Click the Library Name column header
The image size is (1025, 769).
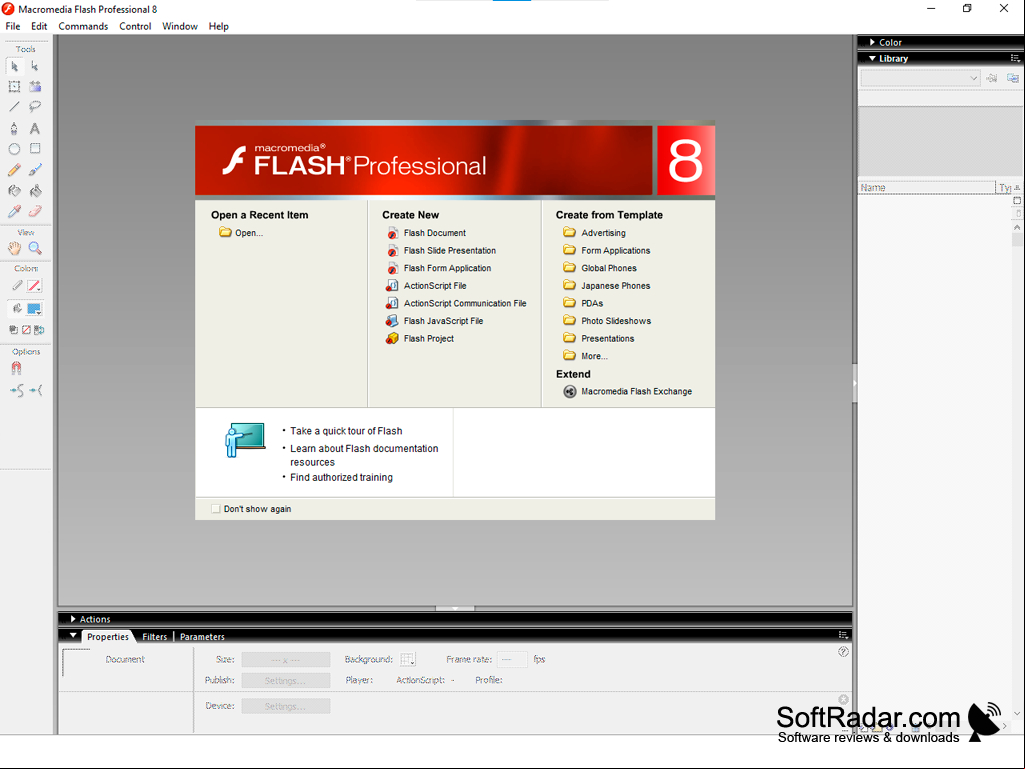click(x=926, y=188)
